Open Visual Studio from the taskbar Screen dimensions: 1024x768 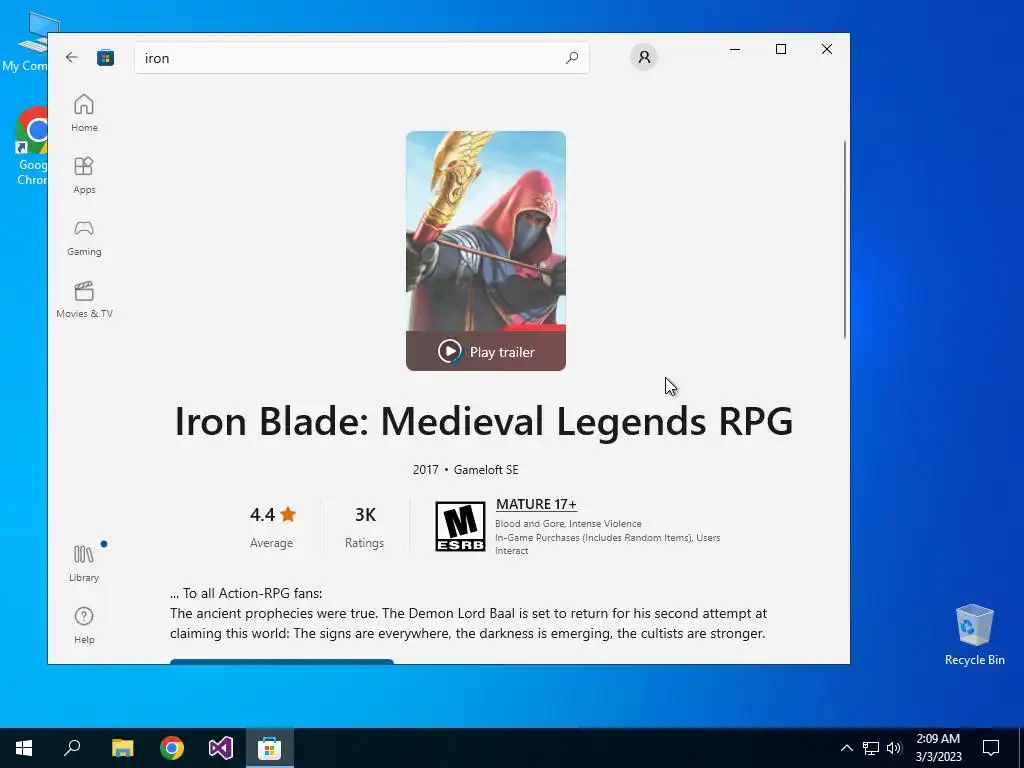point(221,748)
